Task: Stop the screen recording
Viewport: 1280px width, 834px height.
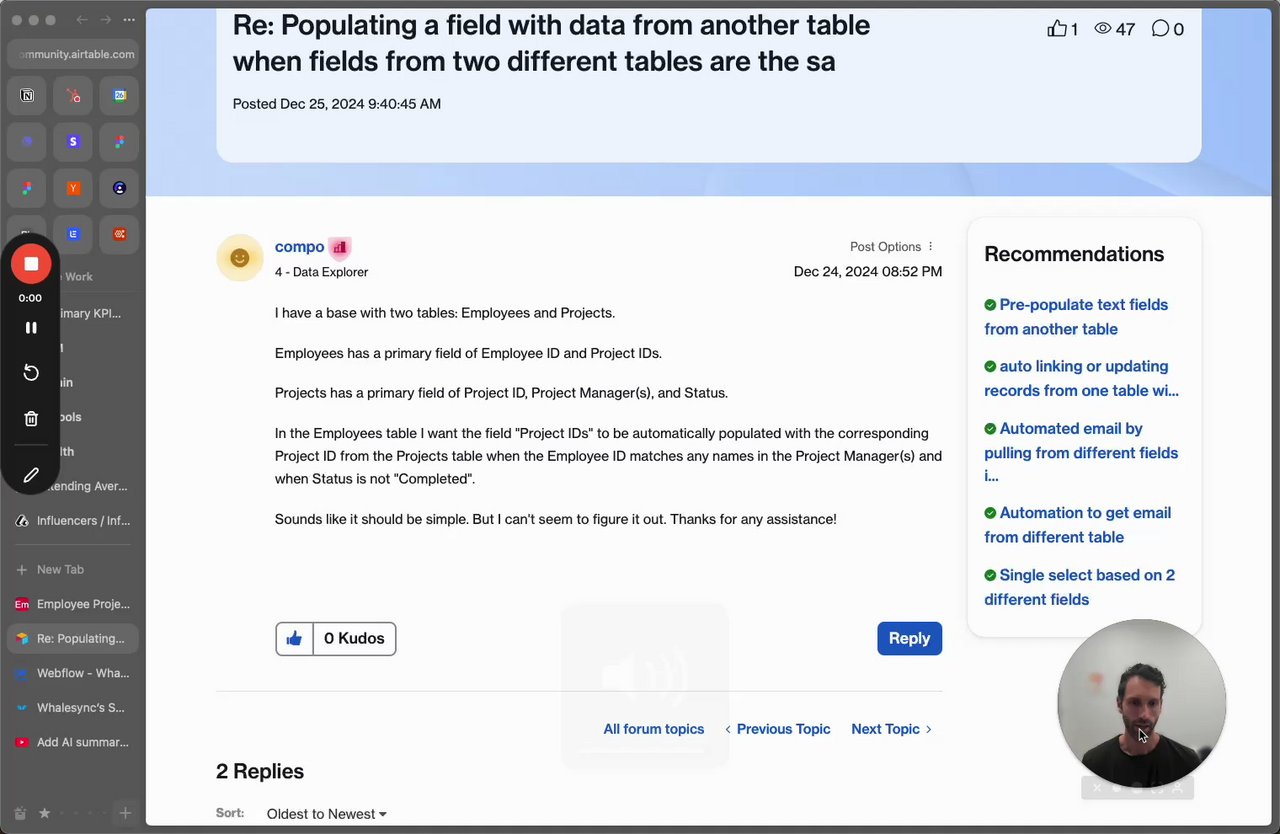Action: 31,264
